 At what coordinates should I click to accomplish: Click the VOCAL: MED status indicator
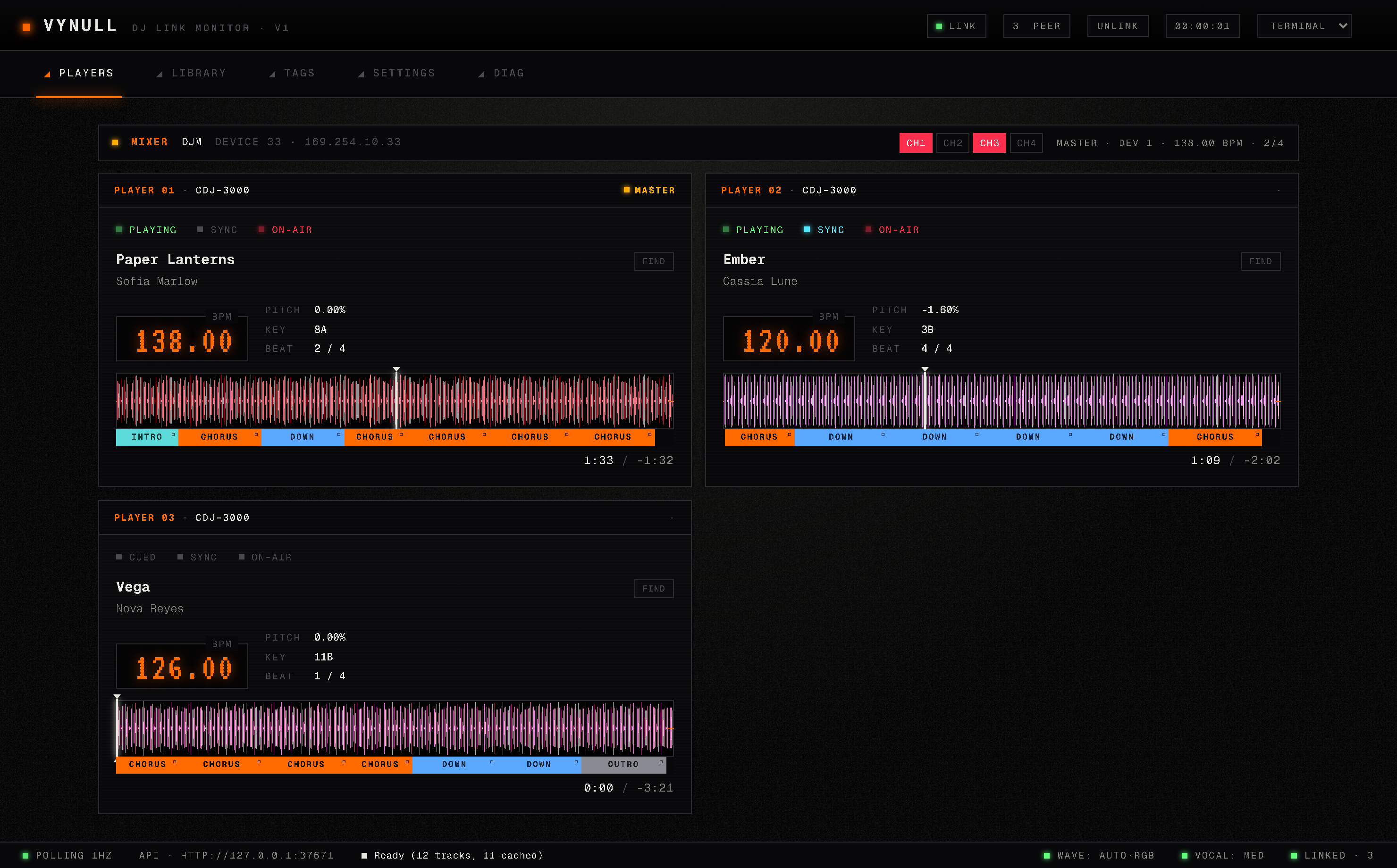pyautogui.click(x=1222, y=855)
